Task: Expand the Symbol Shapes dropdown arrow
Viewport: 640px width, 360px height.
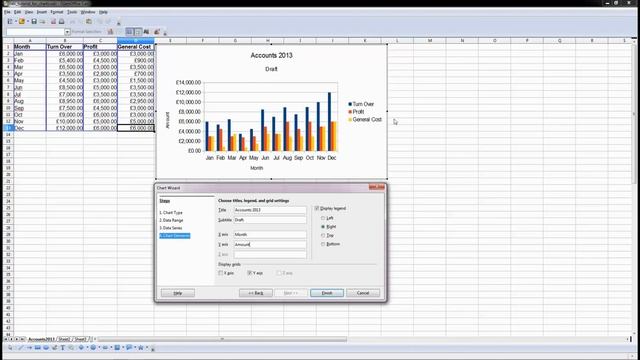Action: pos(99,348)
